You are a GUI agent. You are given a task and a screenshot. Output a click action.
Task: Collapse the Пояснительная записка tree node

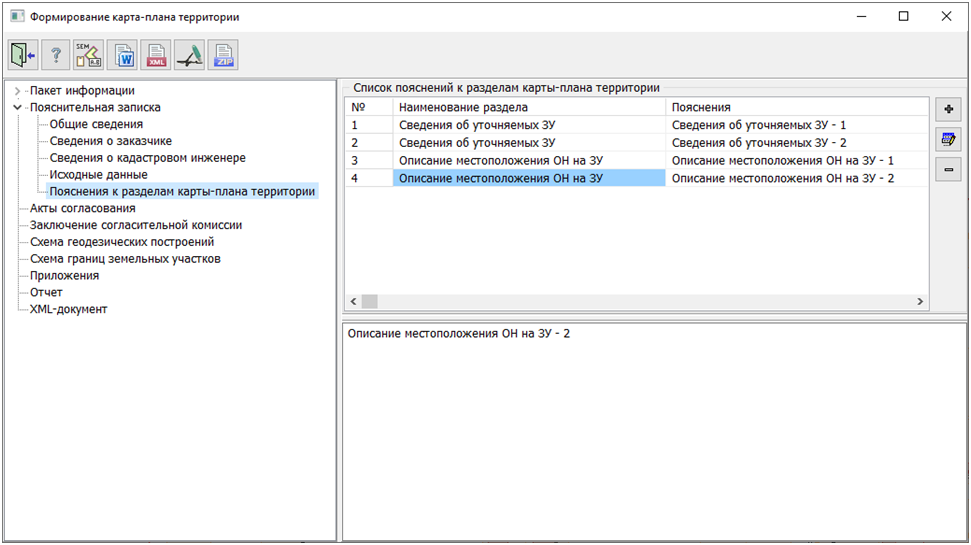[x=17, y=108]
